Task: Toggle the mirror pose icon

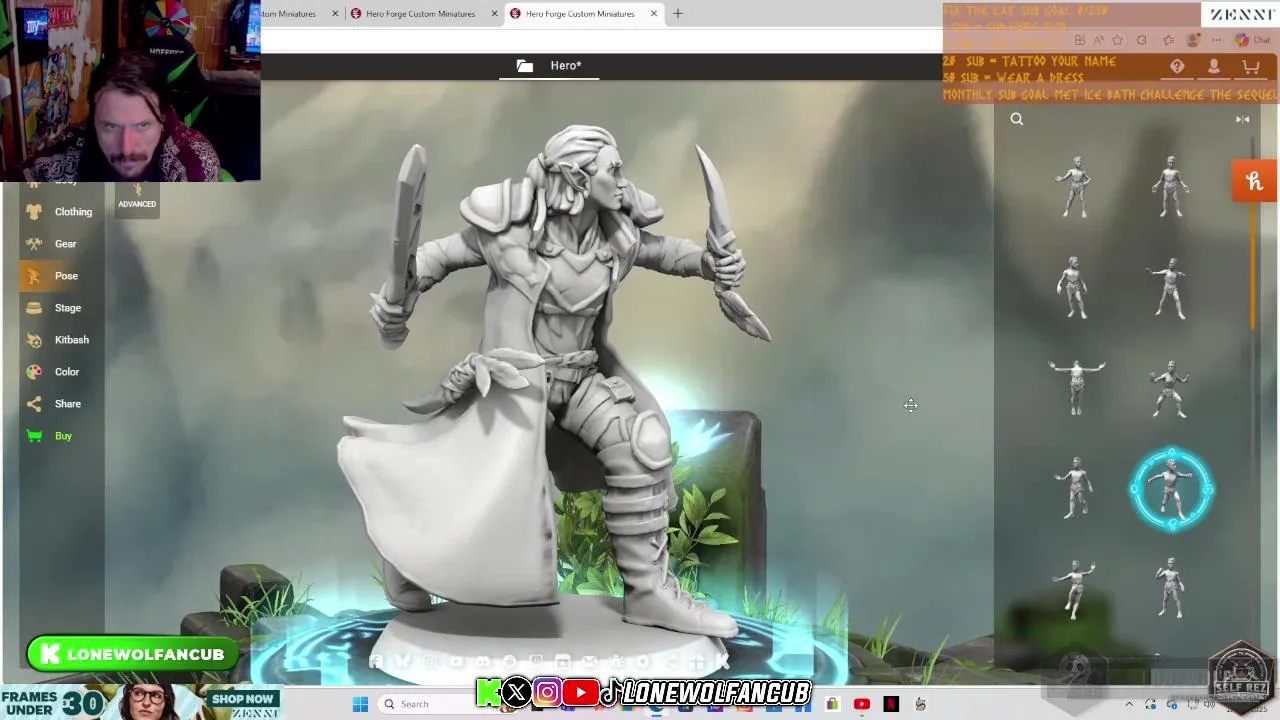Action: tap(1242, 119)
